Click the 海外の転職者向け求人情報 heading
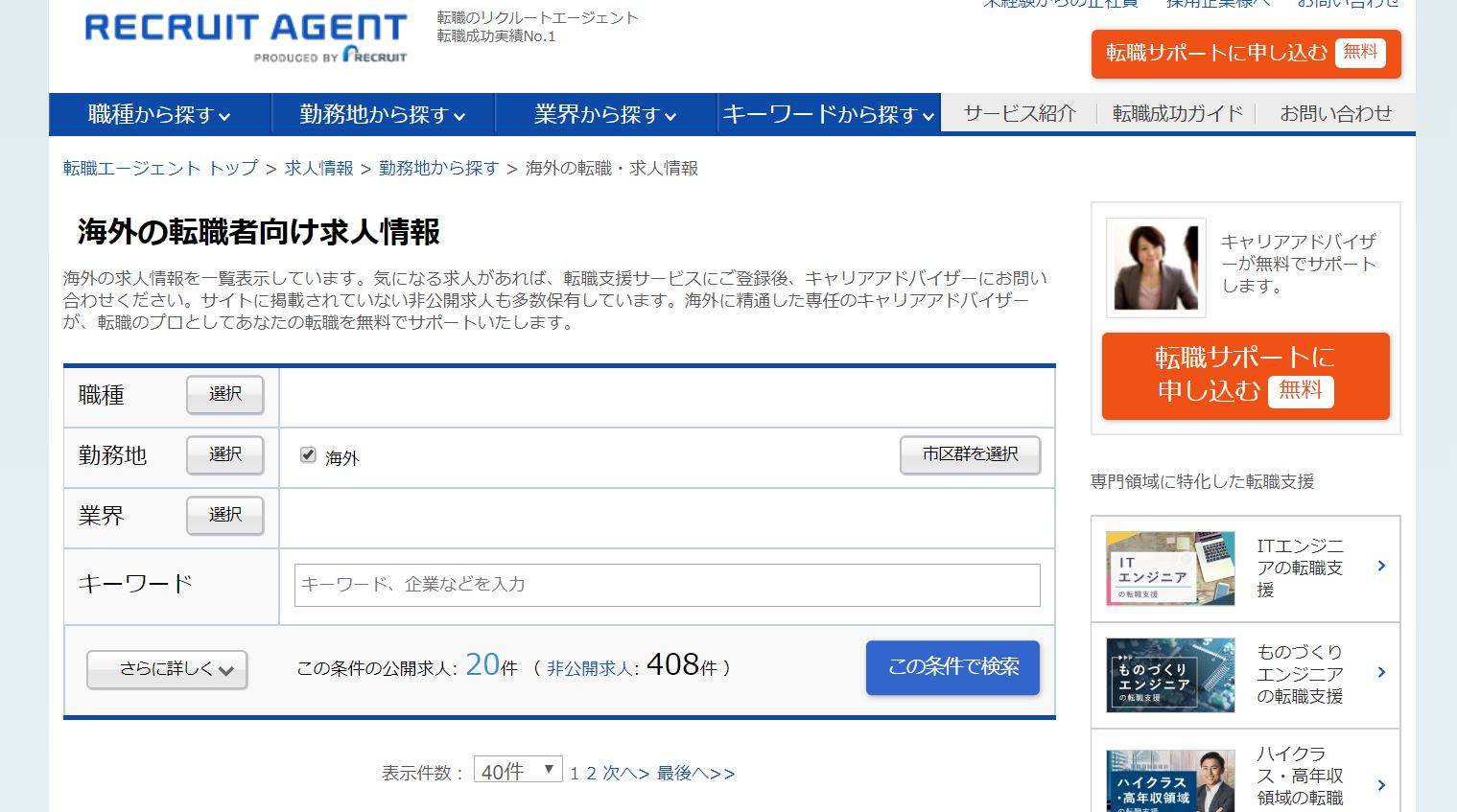This screenshot has width=1457, height=812. pyautogui.click(x=259, y=232)
